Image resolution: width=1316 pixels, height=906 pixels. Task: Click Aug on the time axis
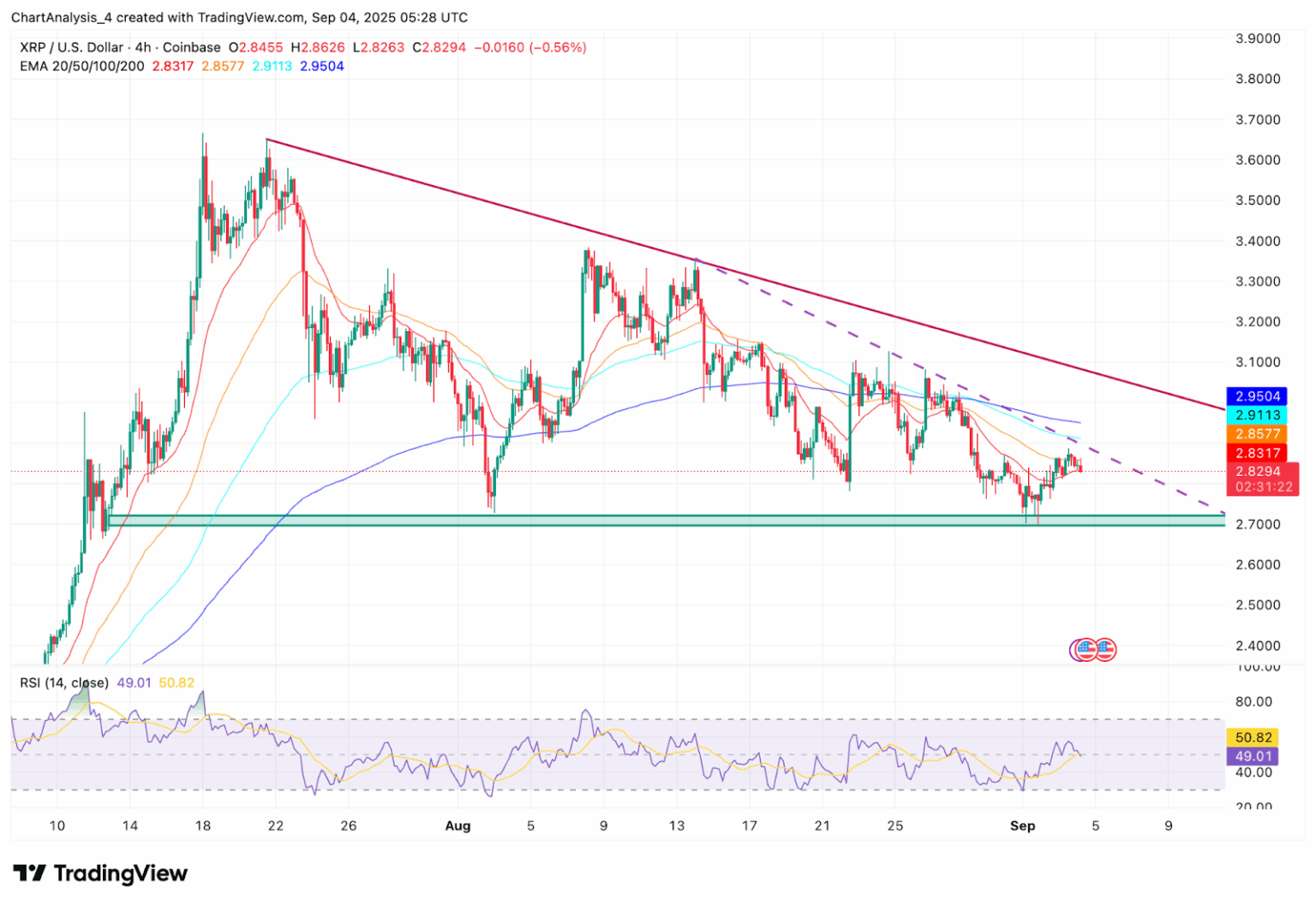coord(458,826)
